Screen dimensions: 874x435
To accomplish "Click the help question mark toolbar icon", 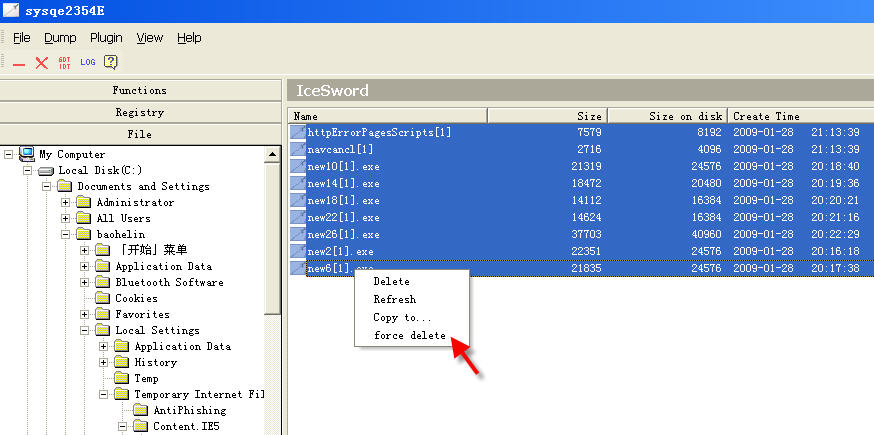I will point(111,62).
